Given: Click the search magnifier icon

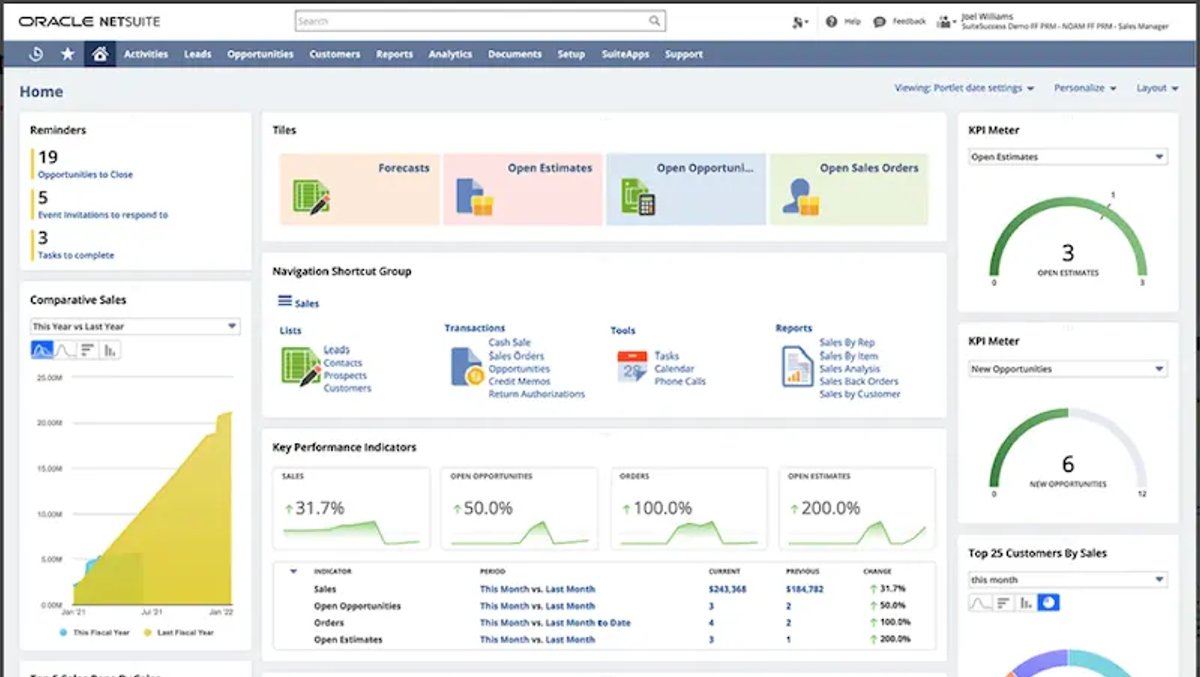Looking at the screenshot, I should point(654,20).
